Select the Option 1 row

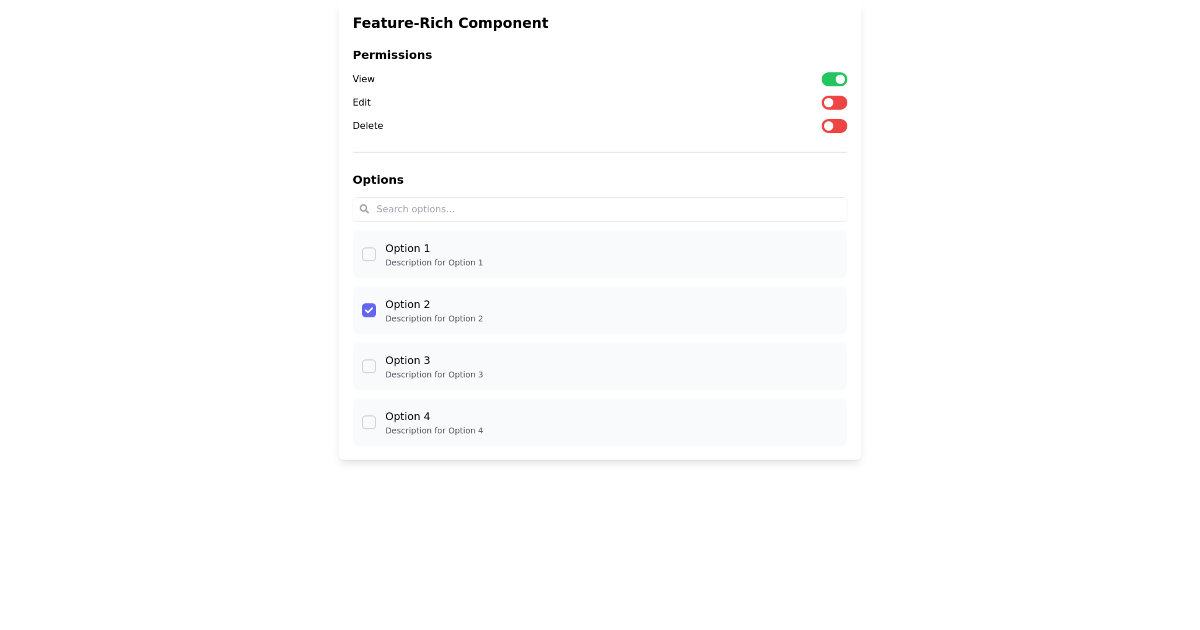click(600, 254)
